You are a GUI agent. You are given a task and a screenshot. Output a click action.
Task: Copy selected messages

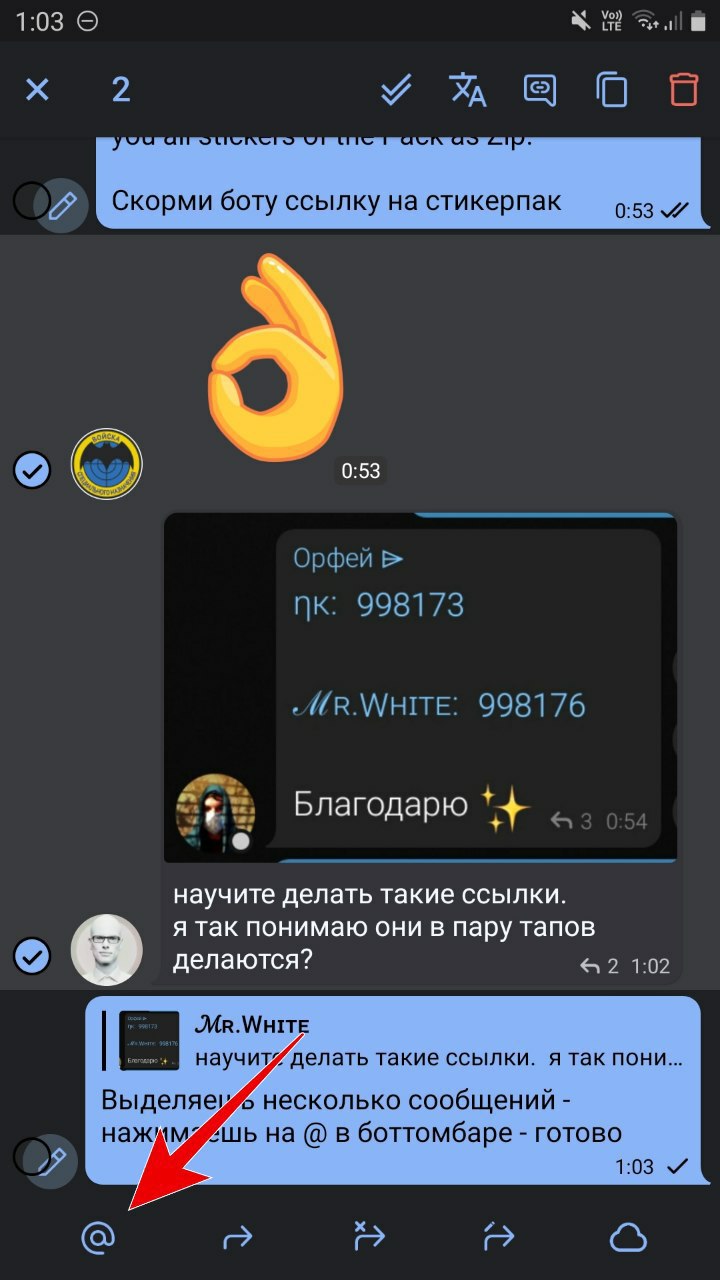612,90
